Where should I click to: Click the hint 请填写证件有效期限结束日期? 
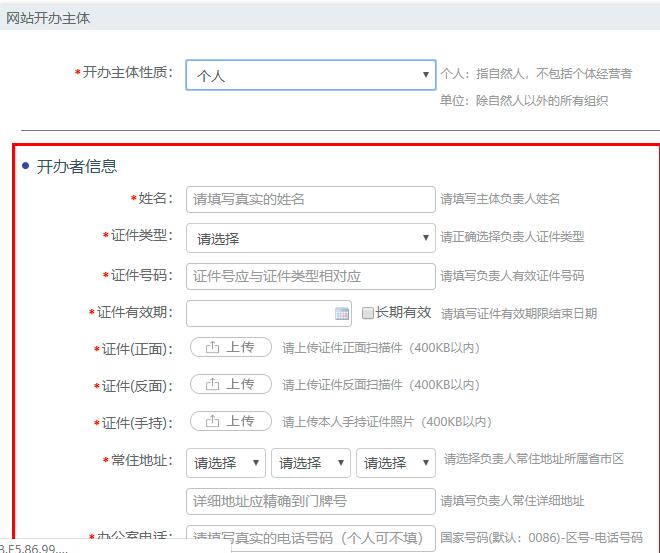[x=519, y=314]
